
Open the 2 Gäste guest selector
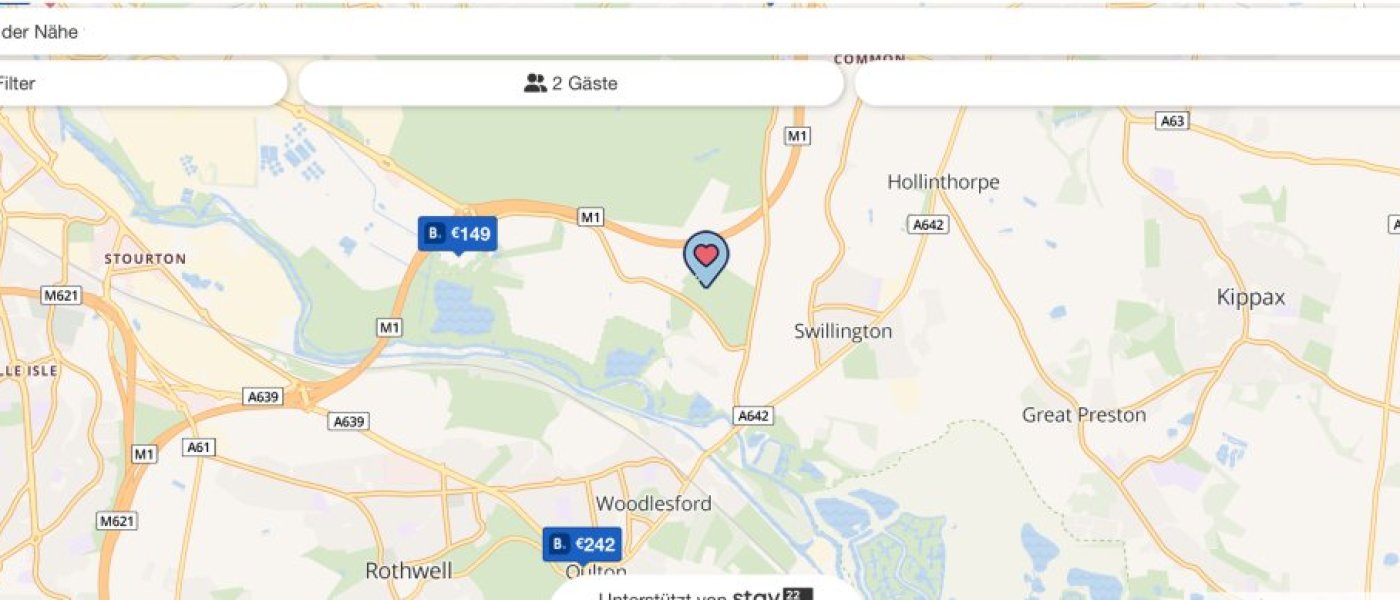click(x=571, y=83)
